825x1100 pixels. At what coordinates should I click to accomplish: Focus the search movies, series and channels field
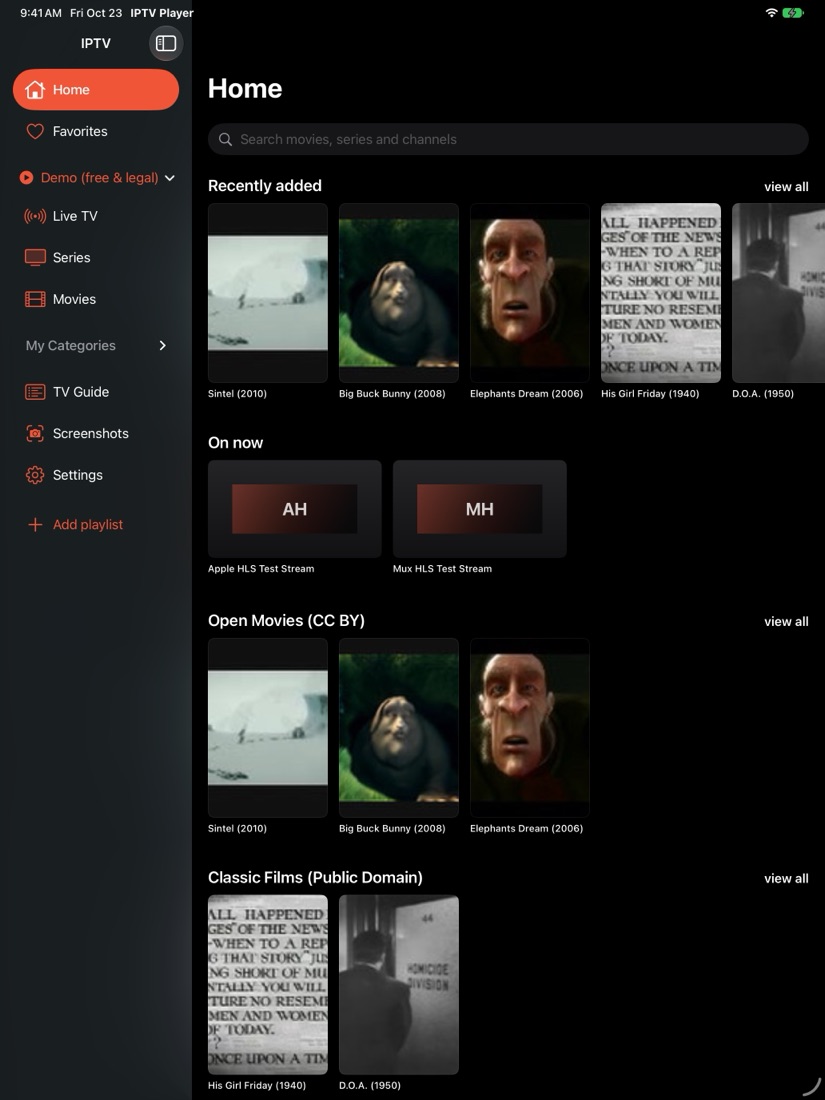coord(508,139)
